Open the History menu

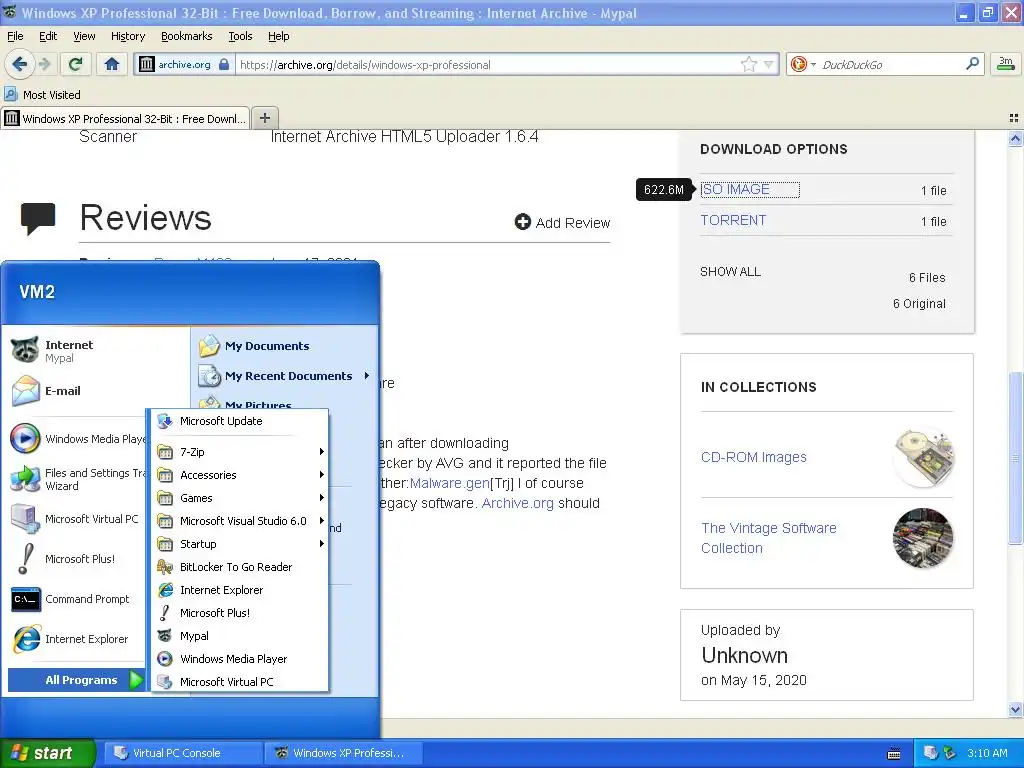coord(127,36)
